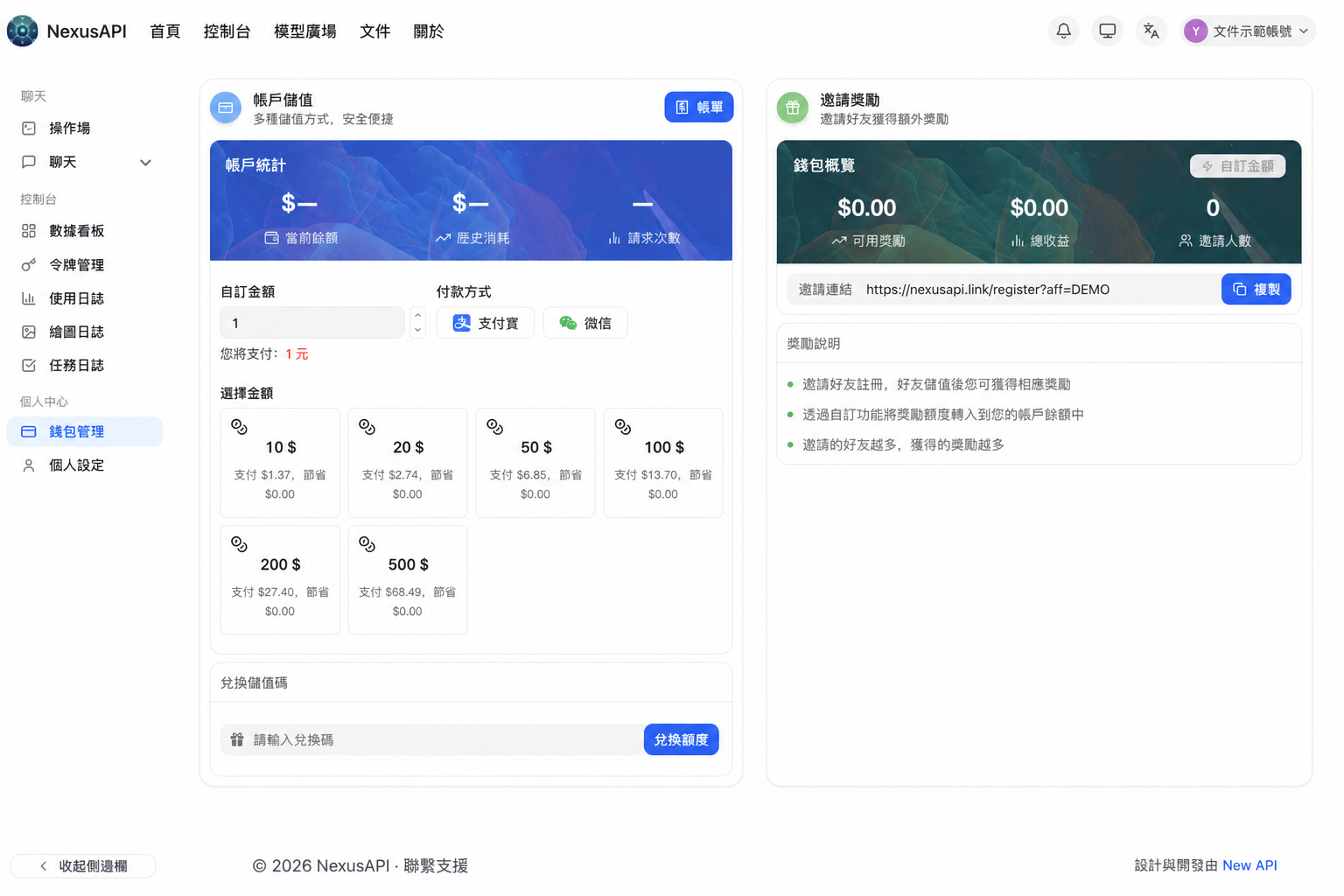
Task: Open 繪圖日誌 drawing log
Action: [85, 332]
